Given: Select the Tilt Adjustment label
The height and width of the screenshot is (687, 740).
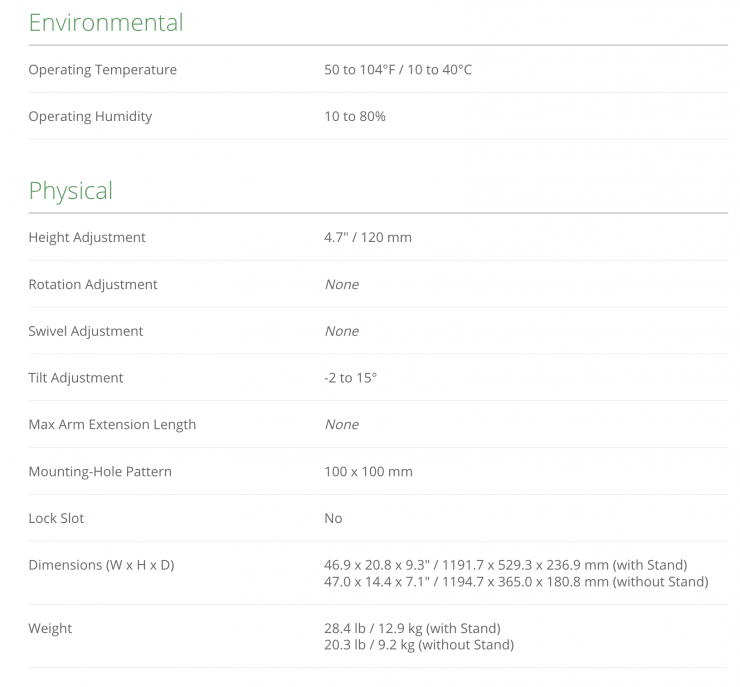Looking at the screenshot, I should click(x=76, y=378).
